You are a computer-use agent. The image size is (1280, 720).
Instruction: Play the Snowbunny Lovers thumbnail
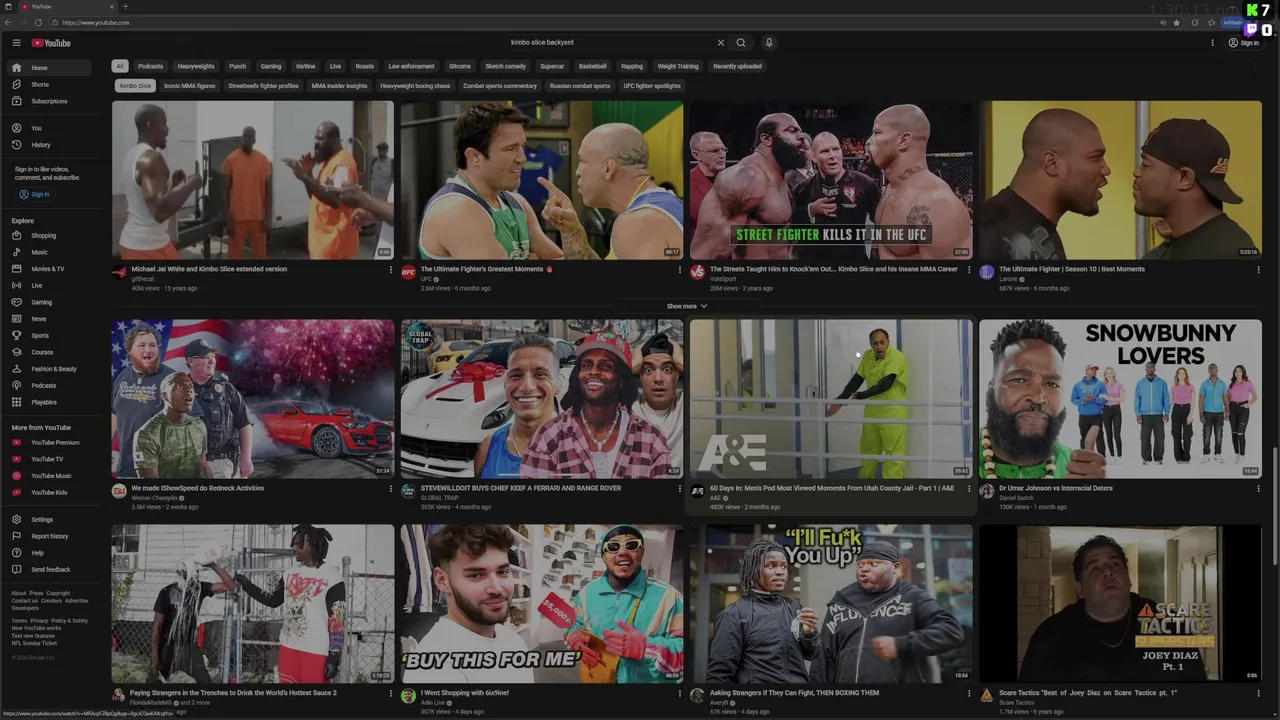(1120, 399)
